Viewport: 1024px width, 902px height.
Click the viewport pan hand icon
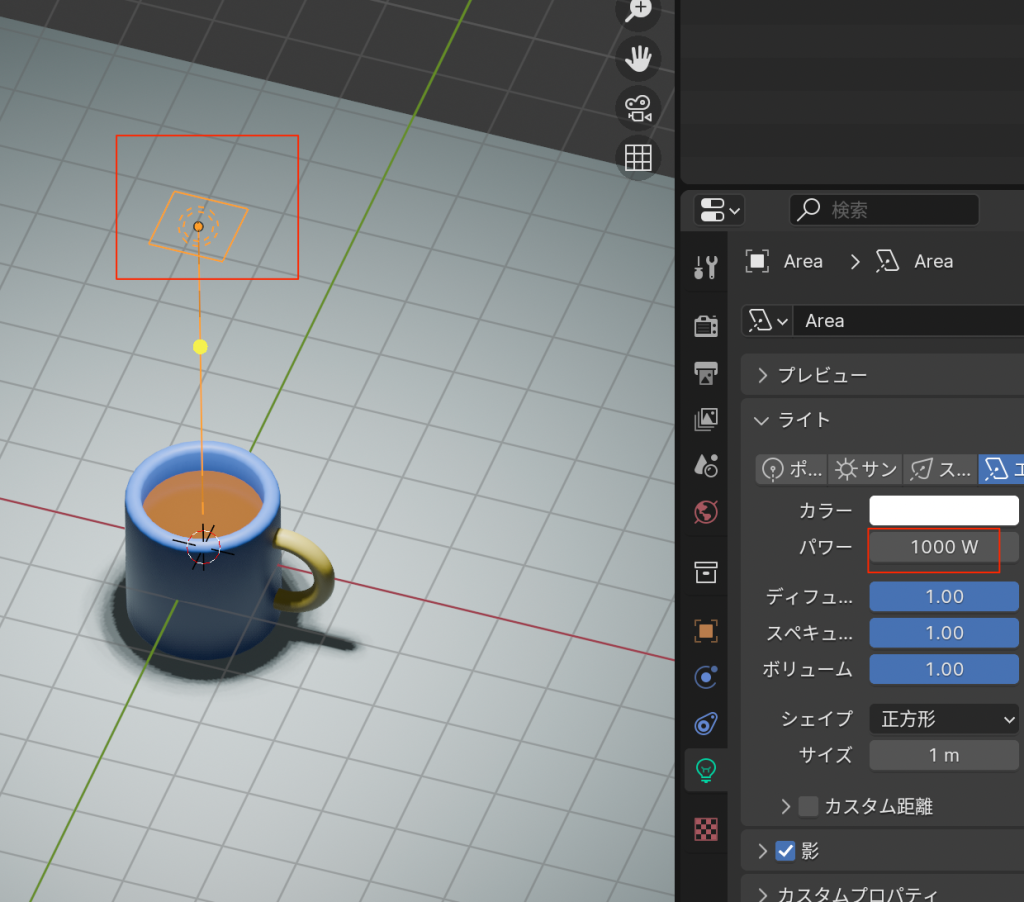[x=638, y=59]
